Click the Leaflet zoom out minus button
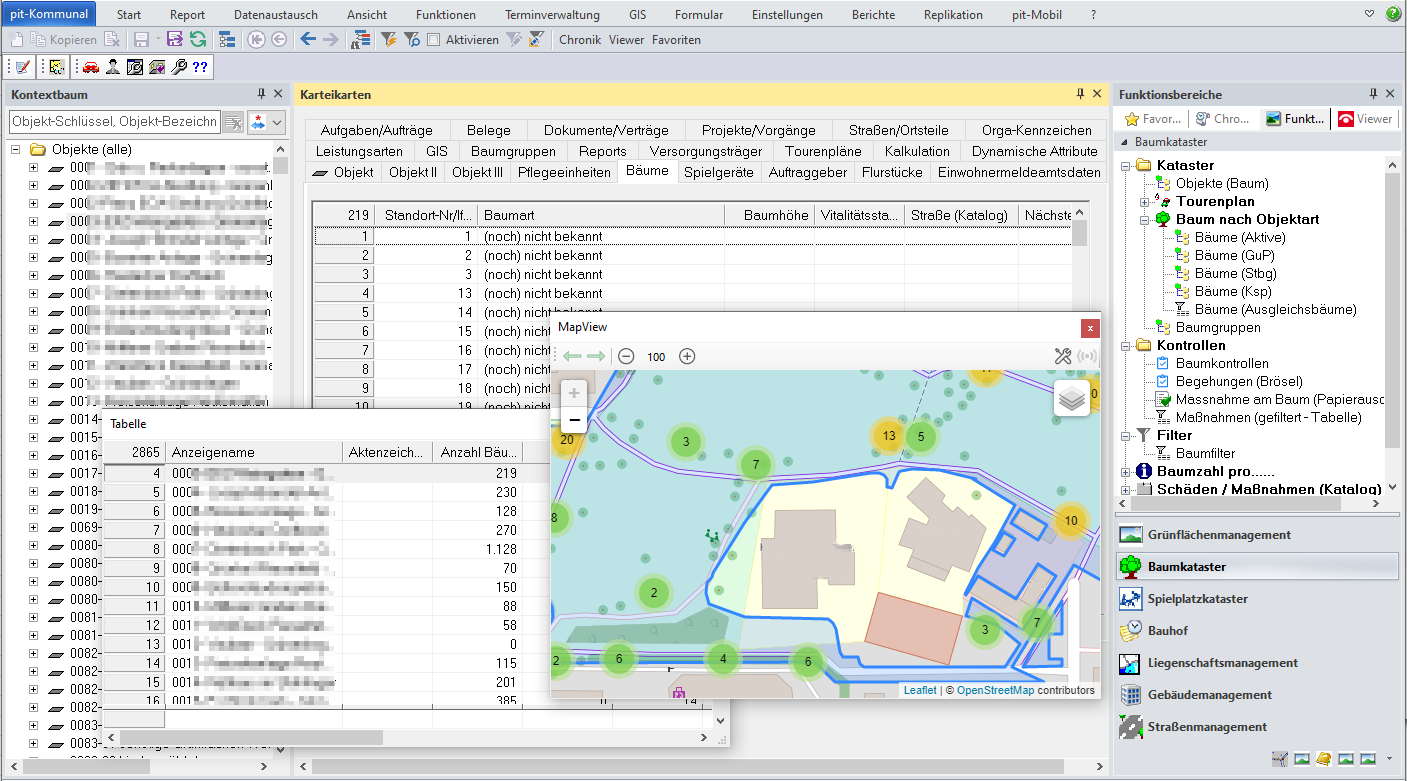 pos(574,420)
